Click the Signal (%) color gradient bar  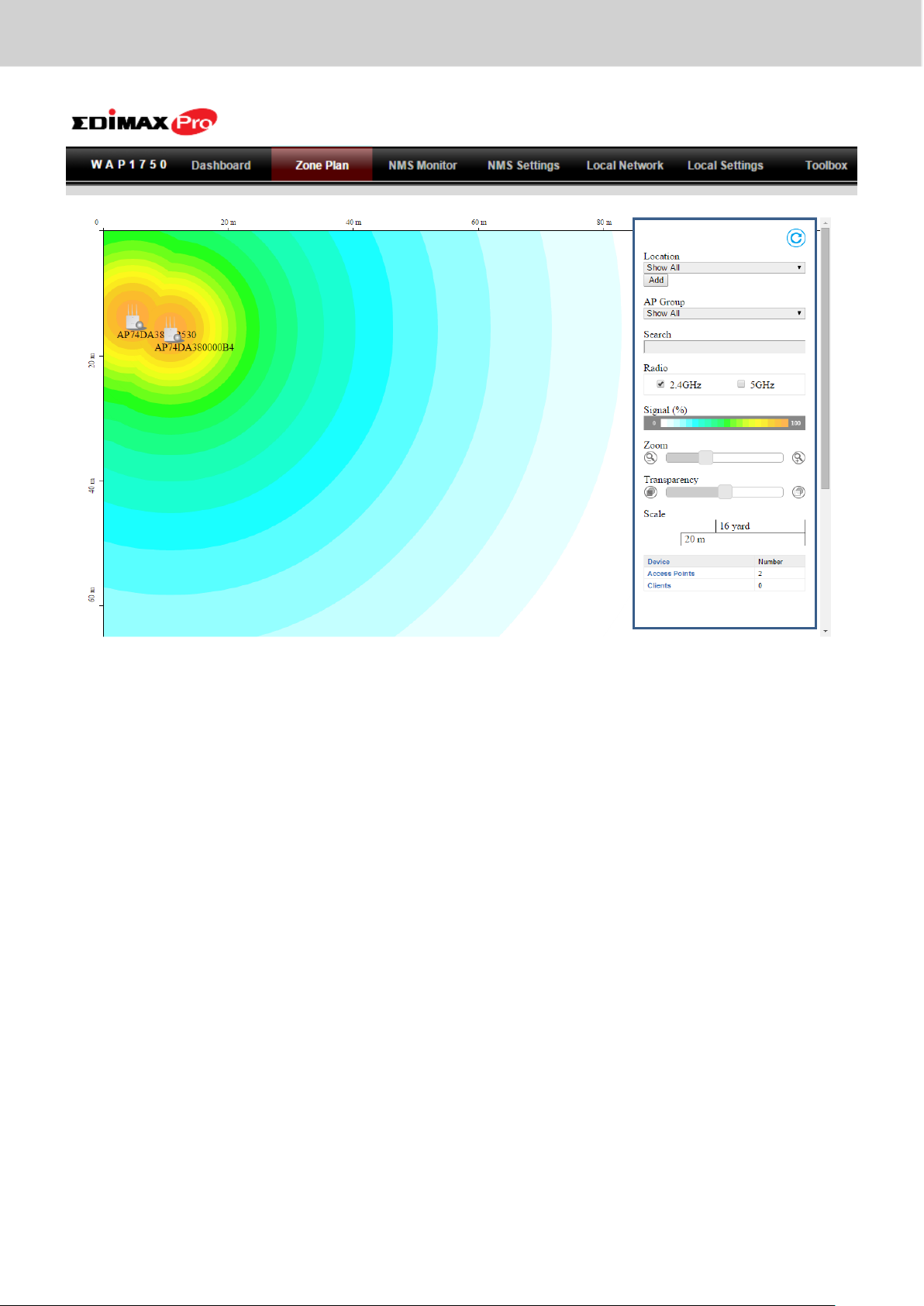point(724,423)
